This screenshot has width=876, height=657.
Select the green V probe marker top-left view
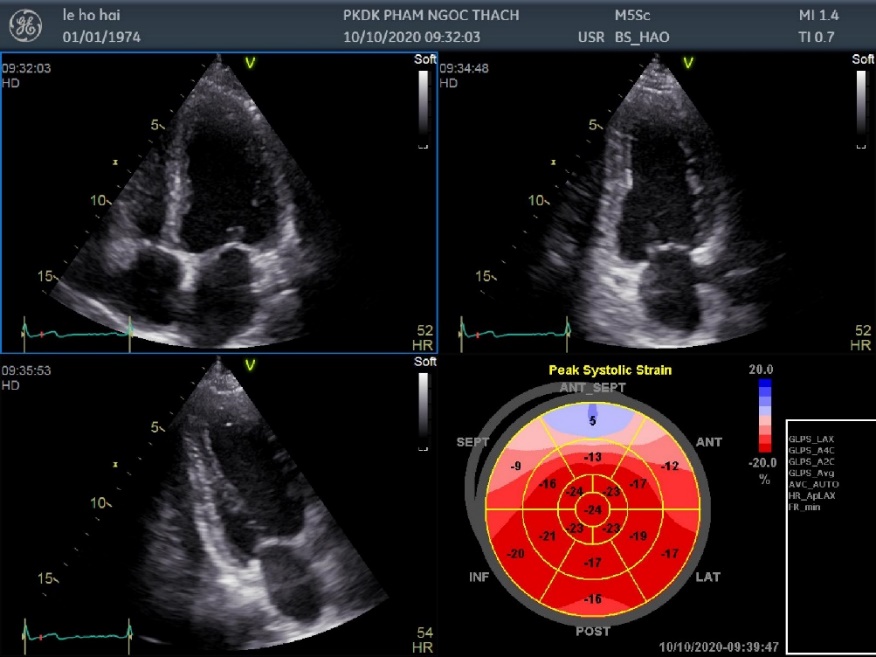[250, 63]
